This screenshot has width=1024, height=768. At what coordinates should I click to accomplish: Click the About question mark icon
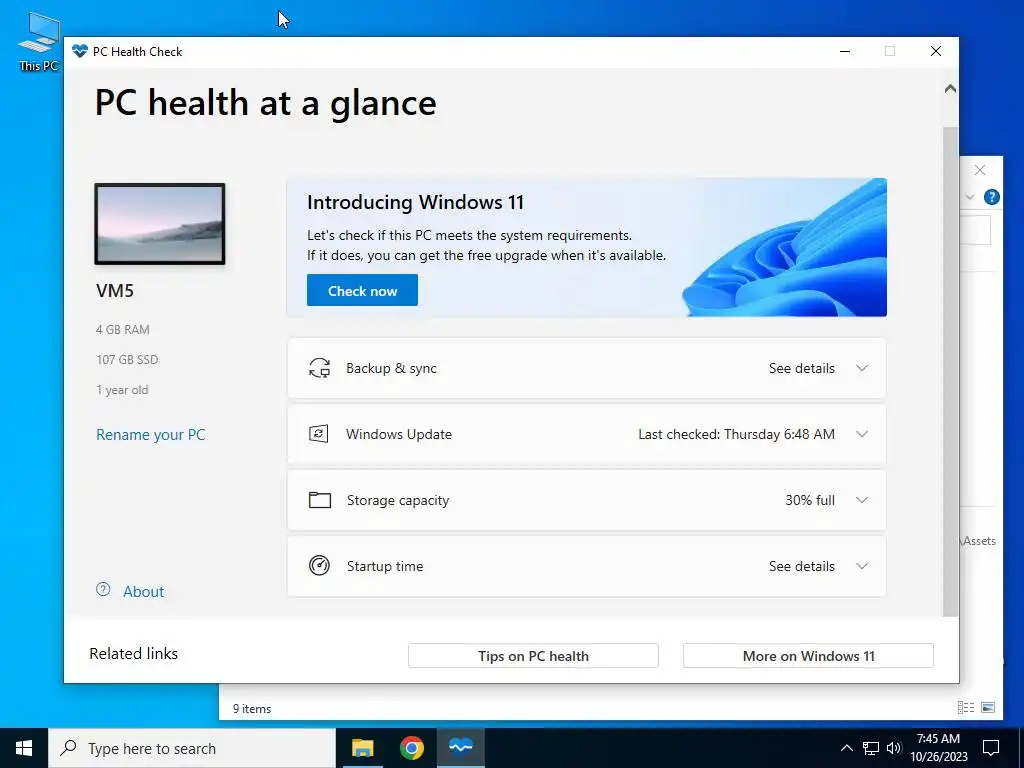(x=103, y=590)
